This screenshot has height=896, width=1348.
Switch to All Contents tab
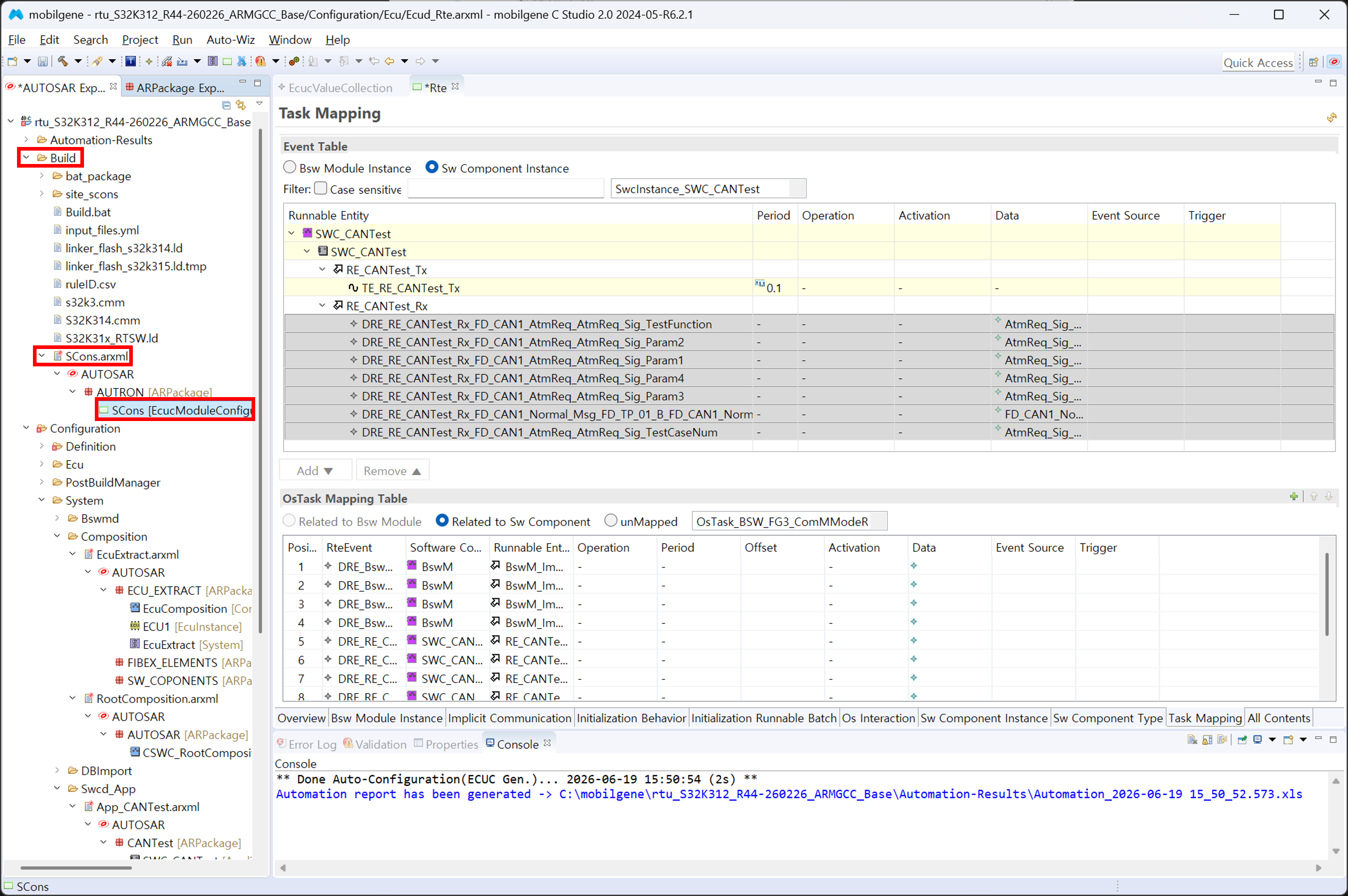tap(1279, 718)
